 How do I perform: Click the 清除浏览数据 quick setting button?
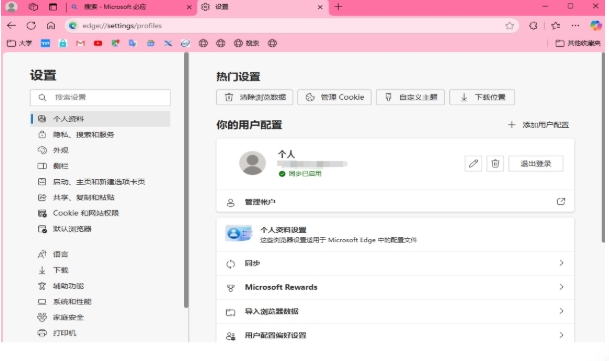(254, 97)
